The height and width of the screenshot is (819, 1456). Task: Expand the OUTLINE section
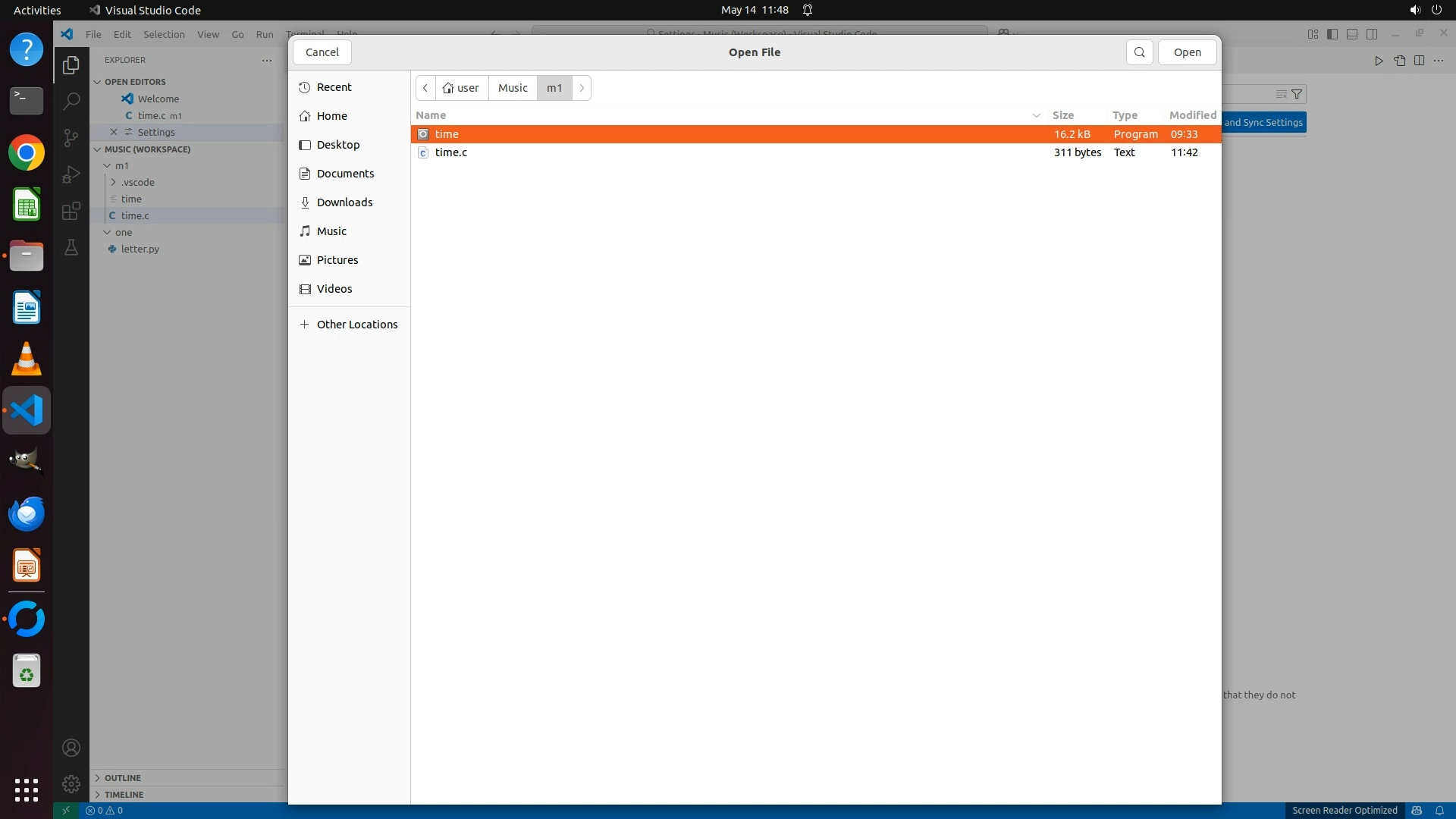(x=122, y=777)
